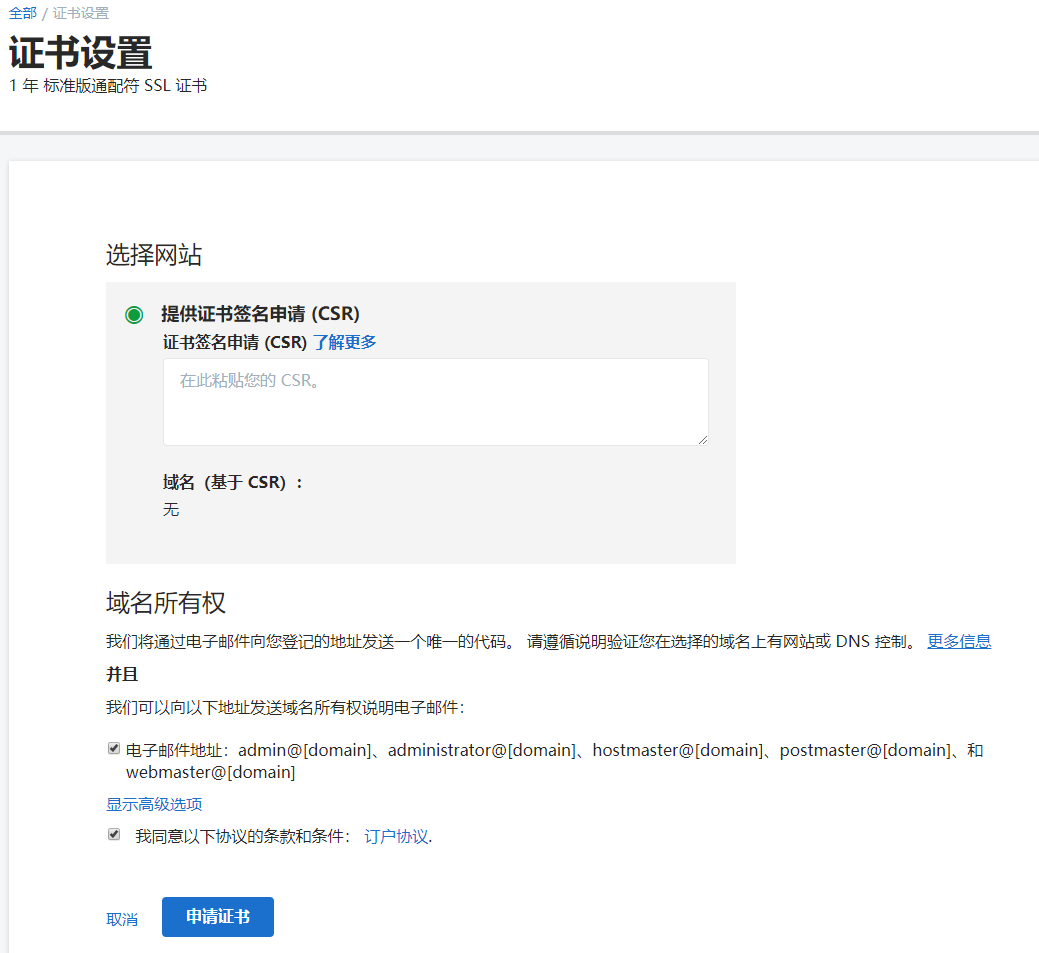This screenshot has width=1039, height=953.
Task: Toggle the 电子邮件地址 checkbox
Action: click(x=114, y=748)
